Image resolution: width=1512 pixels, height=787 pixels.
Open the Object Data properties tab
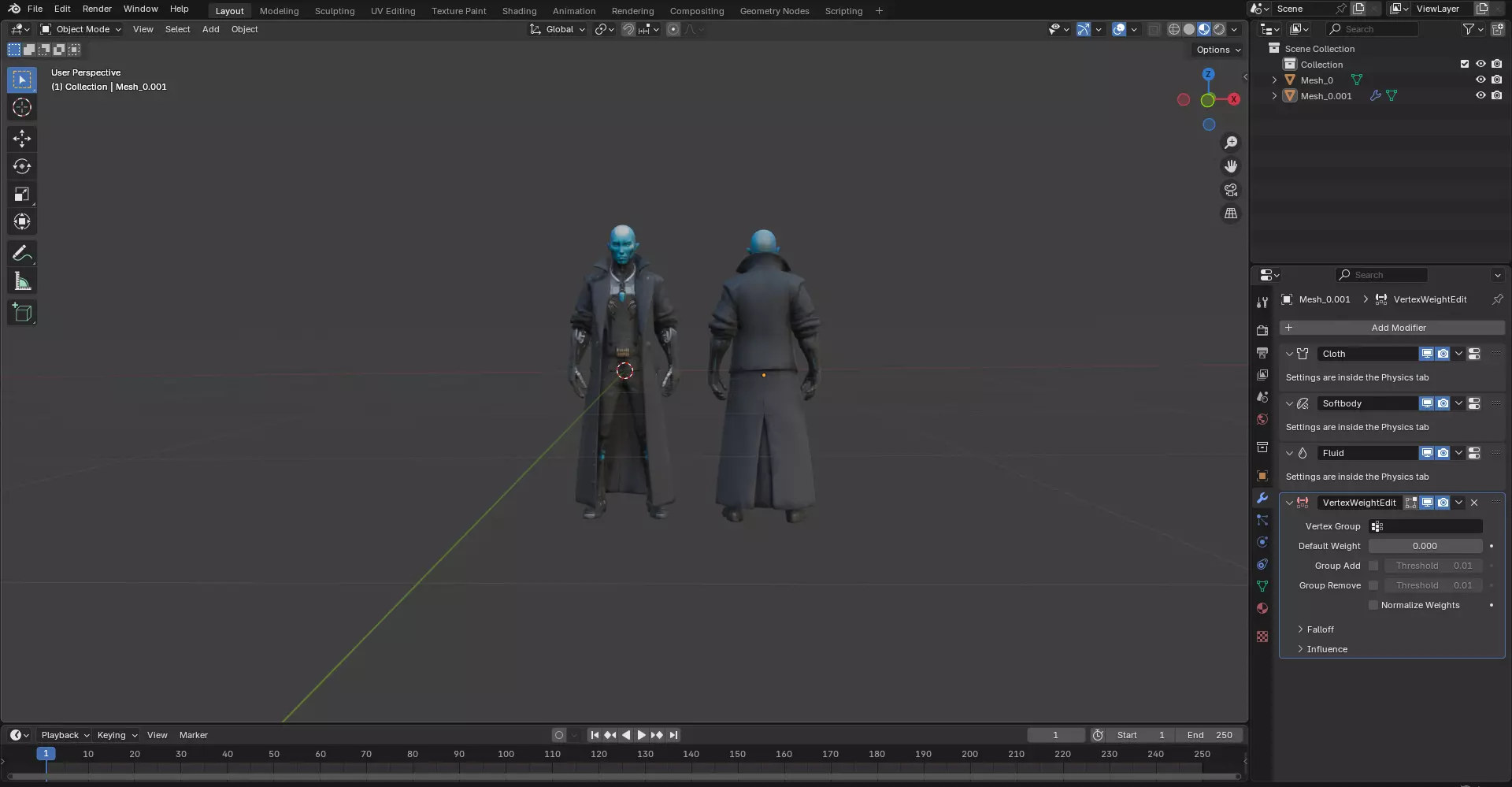coord(1262,586)
